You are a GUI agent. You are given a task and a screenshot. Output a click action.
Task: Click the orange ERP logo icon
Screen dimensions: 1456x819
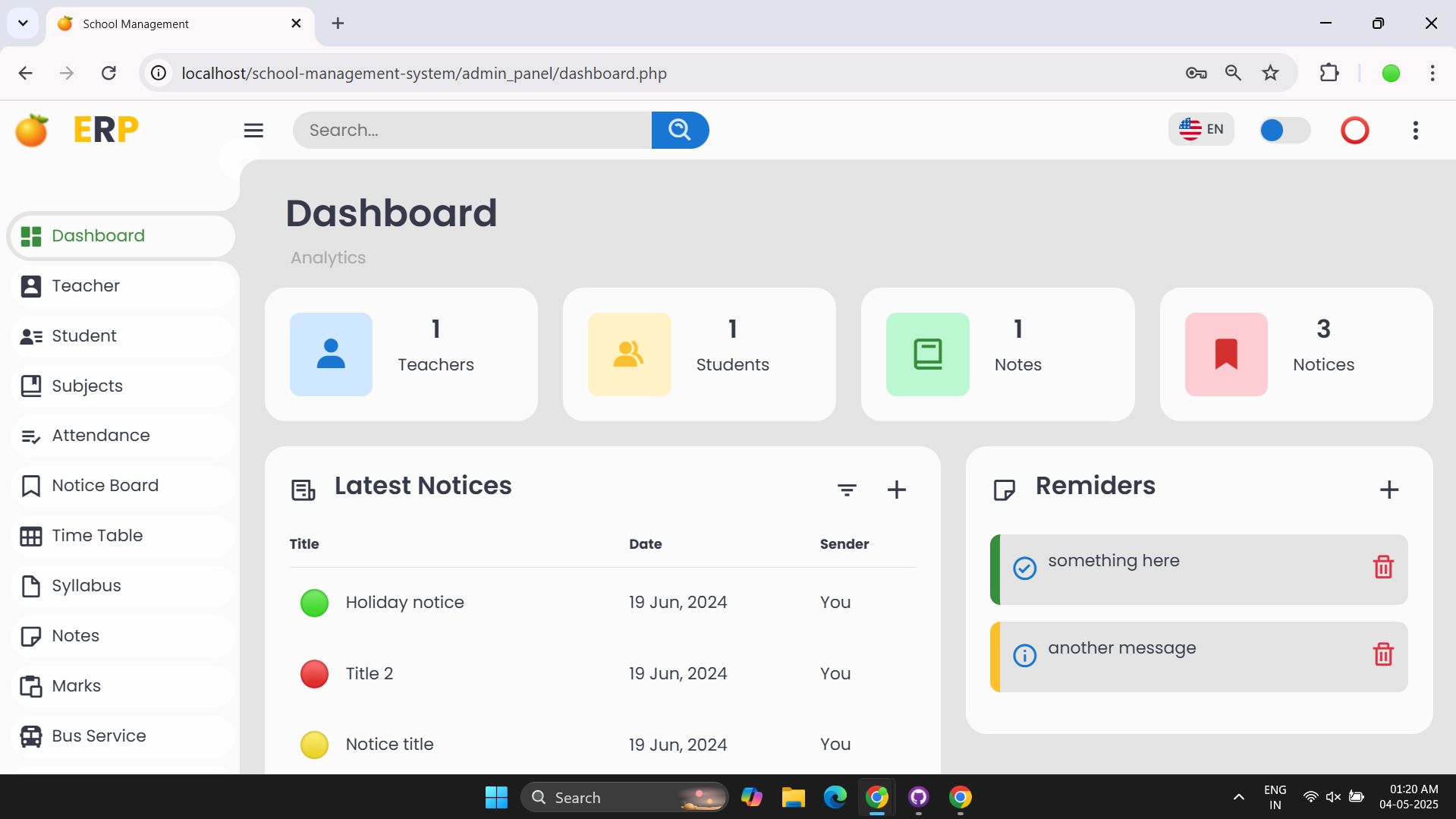[32, 130]
